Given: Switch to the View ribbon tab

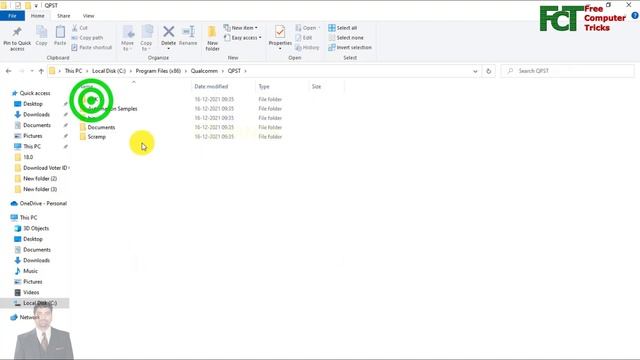Looking at the screenshot, I should point(89,16).
